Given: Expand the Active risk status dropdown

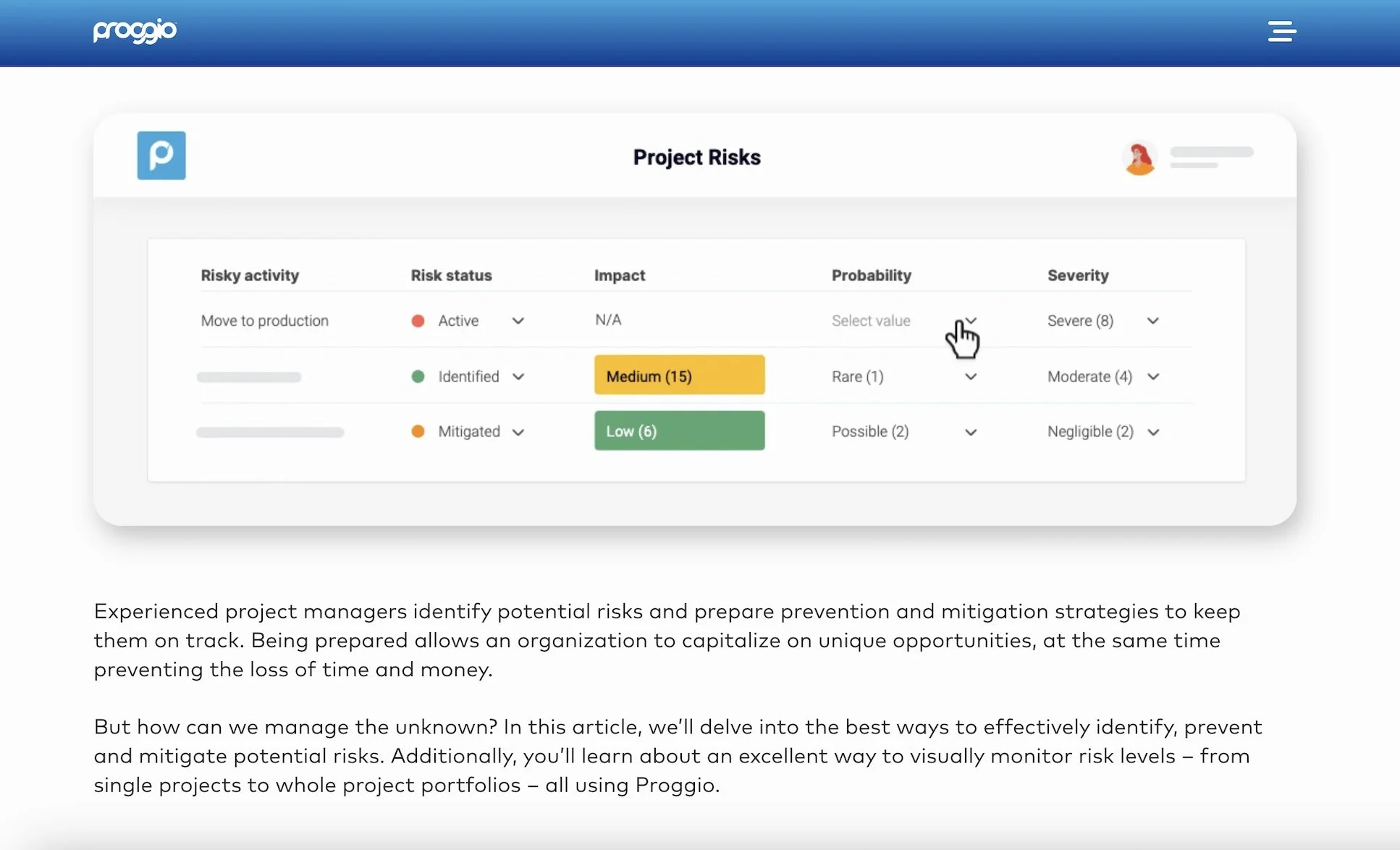Looking at the screenshot, I should pyautogui.click(x=518, y=321).
